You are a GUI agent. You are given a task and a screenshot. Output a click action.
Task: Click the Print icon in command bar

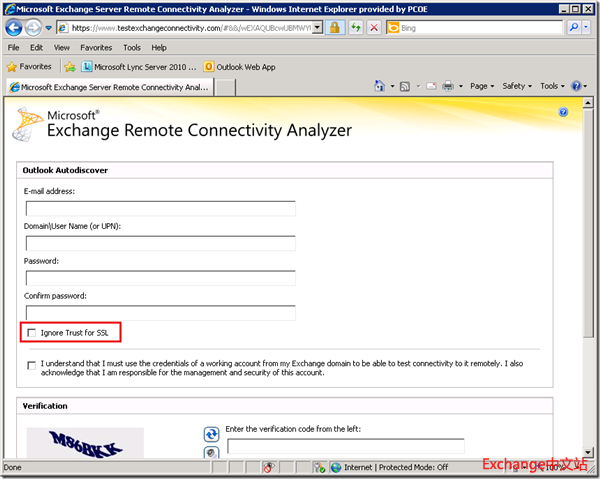[x=448, y=87]
